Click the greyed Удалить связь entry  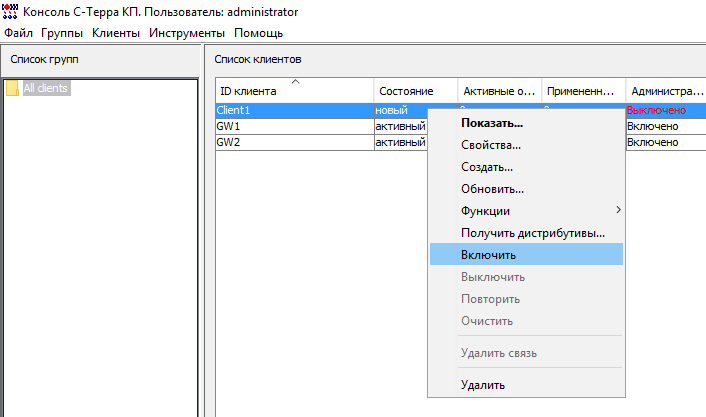pyautogui.click(x=526, y=353)
